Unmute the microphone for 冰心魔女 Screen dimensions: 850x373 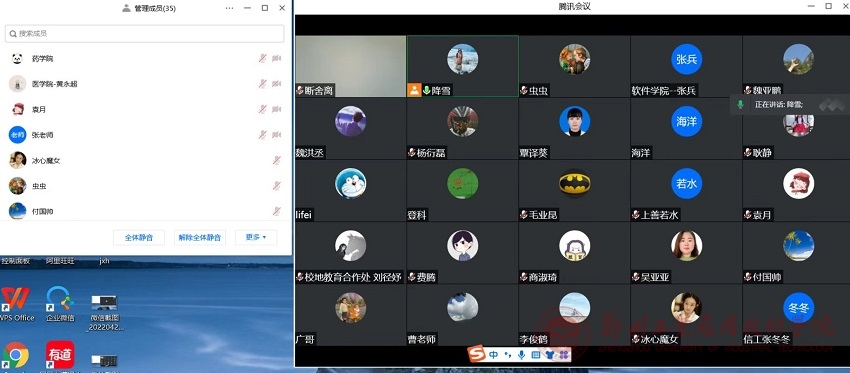(x=276, y=160)
